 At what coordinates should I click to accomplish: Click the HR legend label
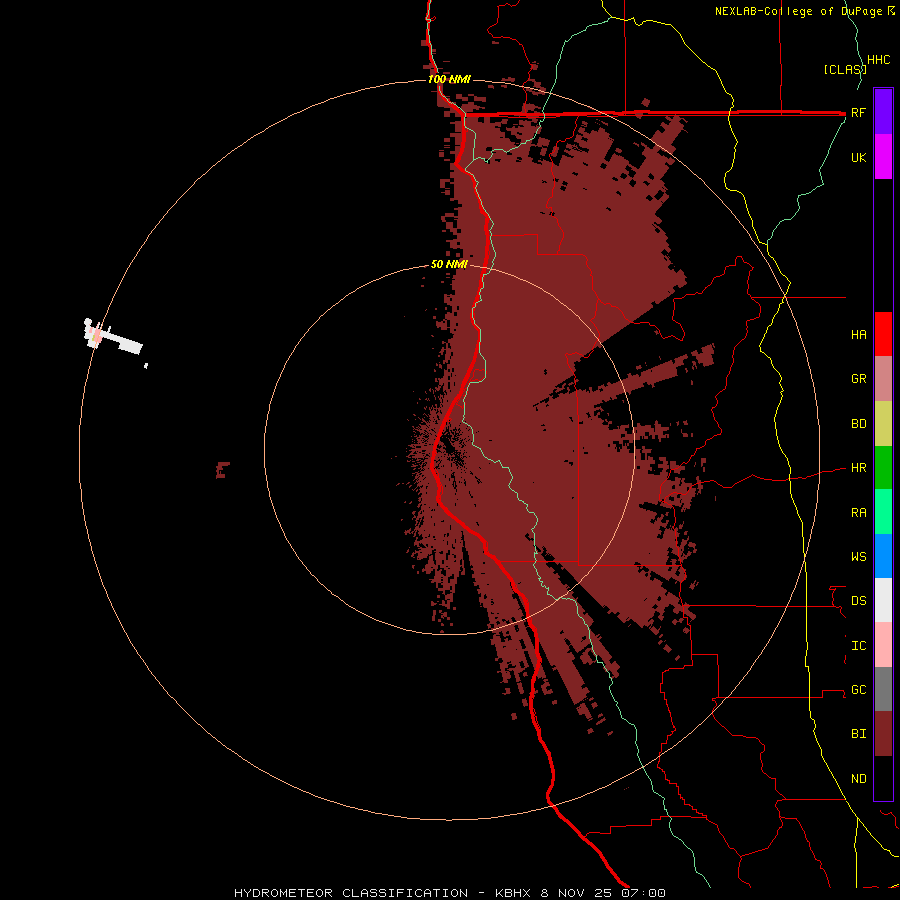point(858,468)
